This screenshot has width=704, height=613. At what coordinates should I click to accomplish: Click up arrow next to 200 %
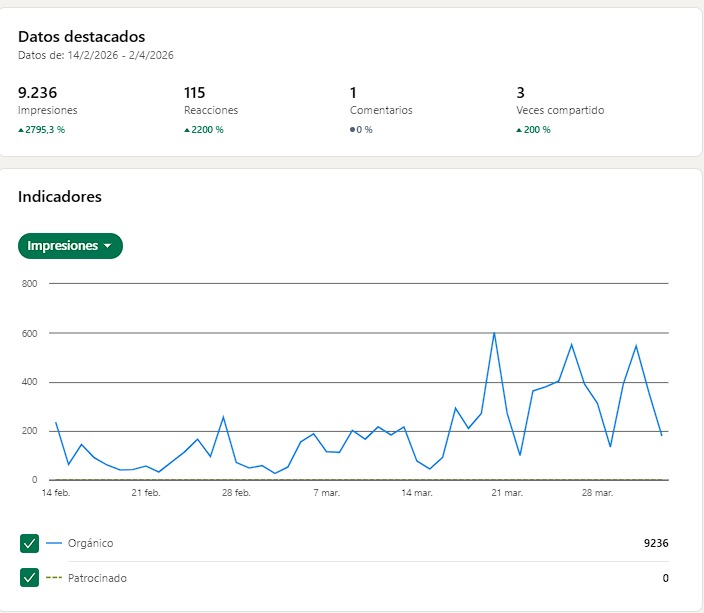coord(519,130)
